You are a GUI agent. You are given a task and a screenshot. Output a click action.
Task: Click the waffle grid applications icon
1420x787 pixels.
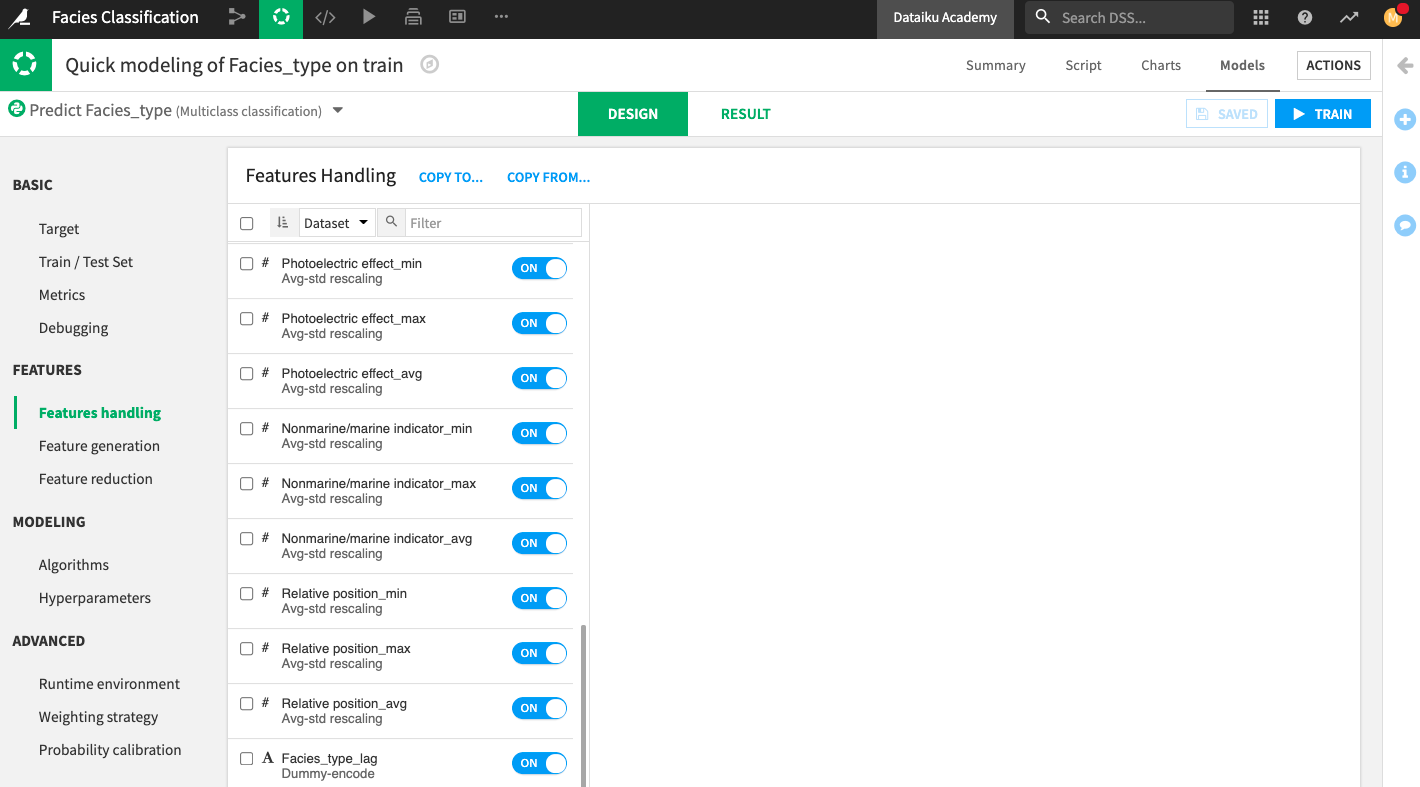[1261, 17]
